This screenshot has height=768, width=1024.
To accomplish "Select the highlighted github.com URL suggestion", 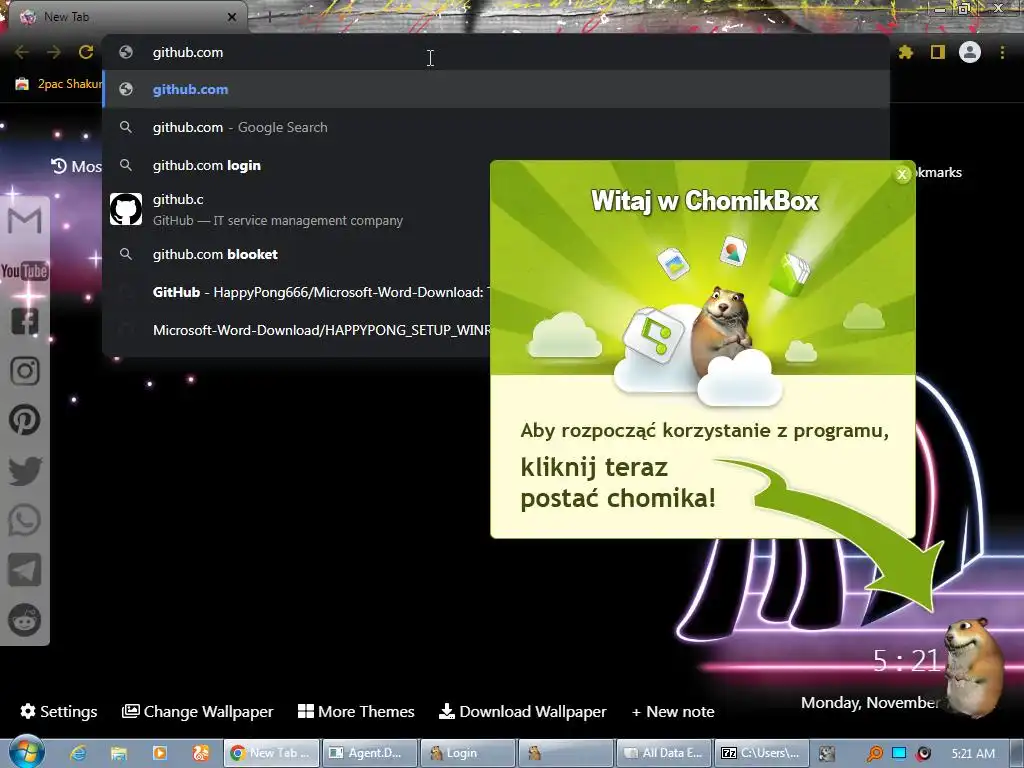I will pyautogui.click(x=496, y=89).
